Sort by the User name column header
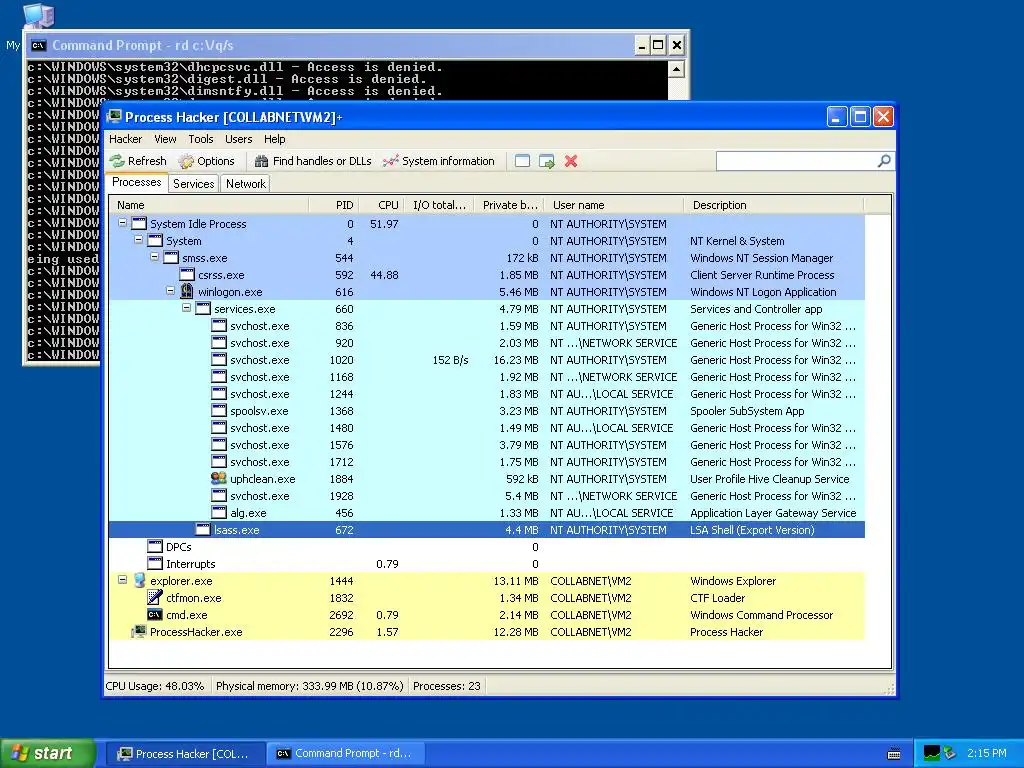 tap(614, 205)
